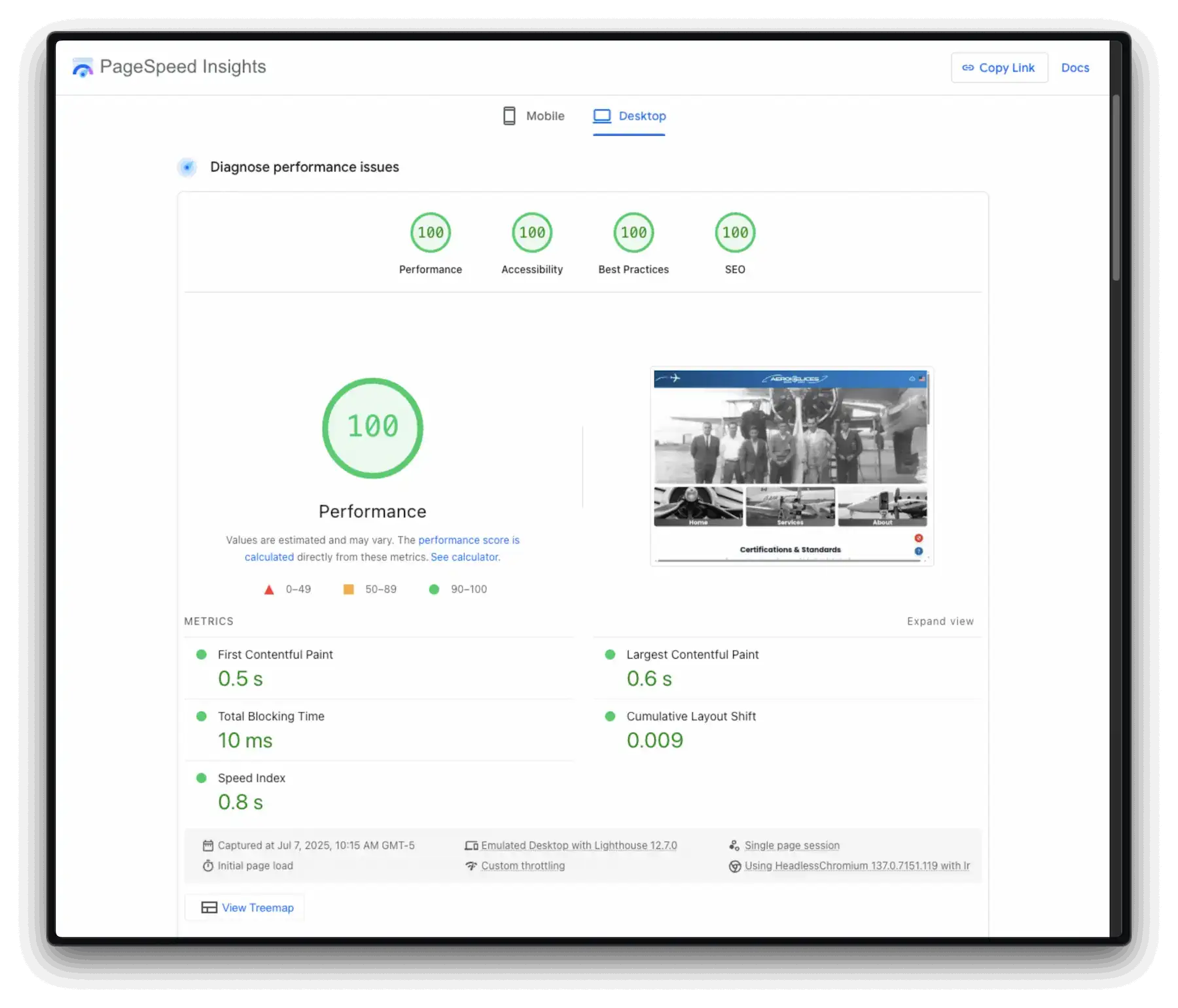Click the page screenshot thumbnail
The height and width of the screenshot is (1008, 1178).
(x=791, y=466)
